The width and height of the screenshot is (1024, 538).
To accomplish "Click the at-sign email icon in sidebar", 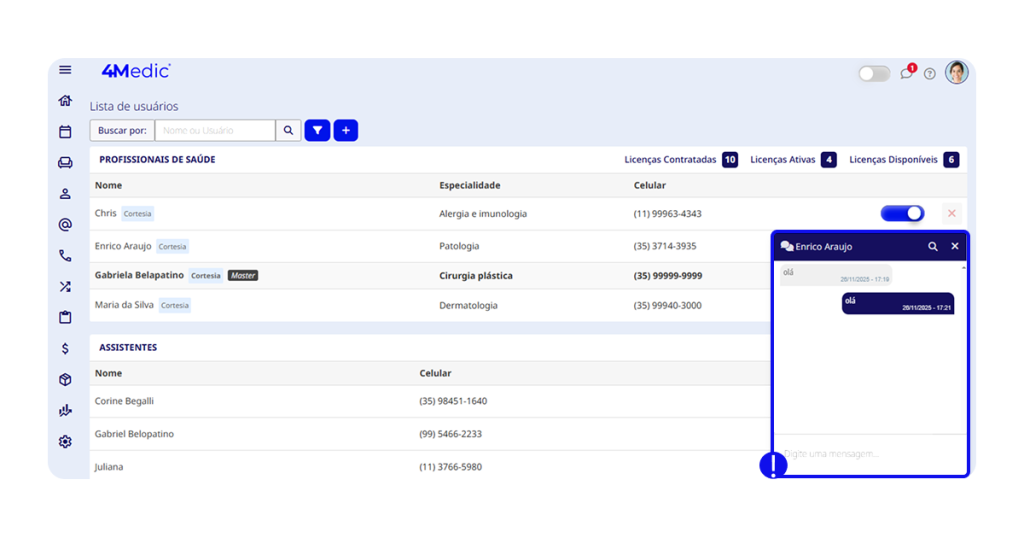I will click(65, 225).
